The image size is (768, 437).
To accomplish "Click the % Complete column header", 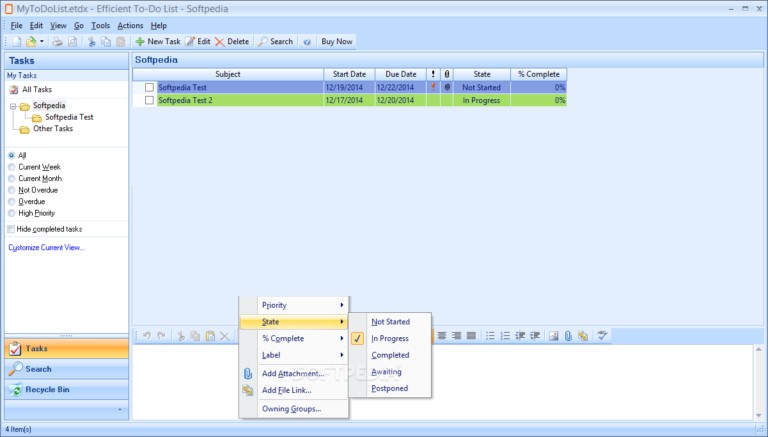I will pyautogui.click(x=539, y=74).
